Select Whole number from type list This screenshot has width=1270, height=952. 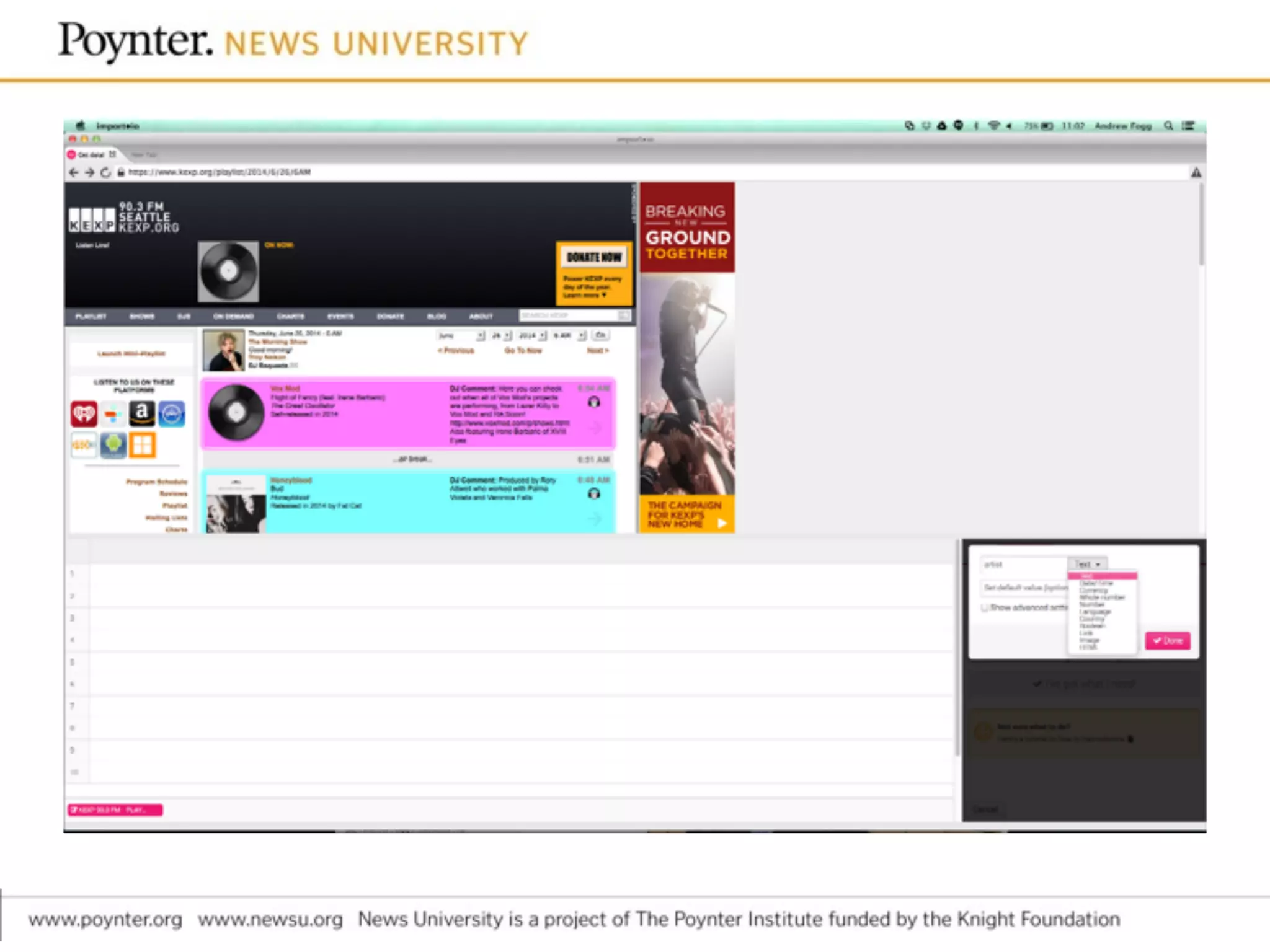click(x=1101, y=597)
